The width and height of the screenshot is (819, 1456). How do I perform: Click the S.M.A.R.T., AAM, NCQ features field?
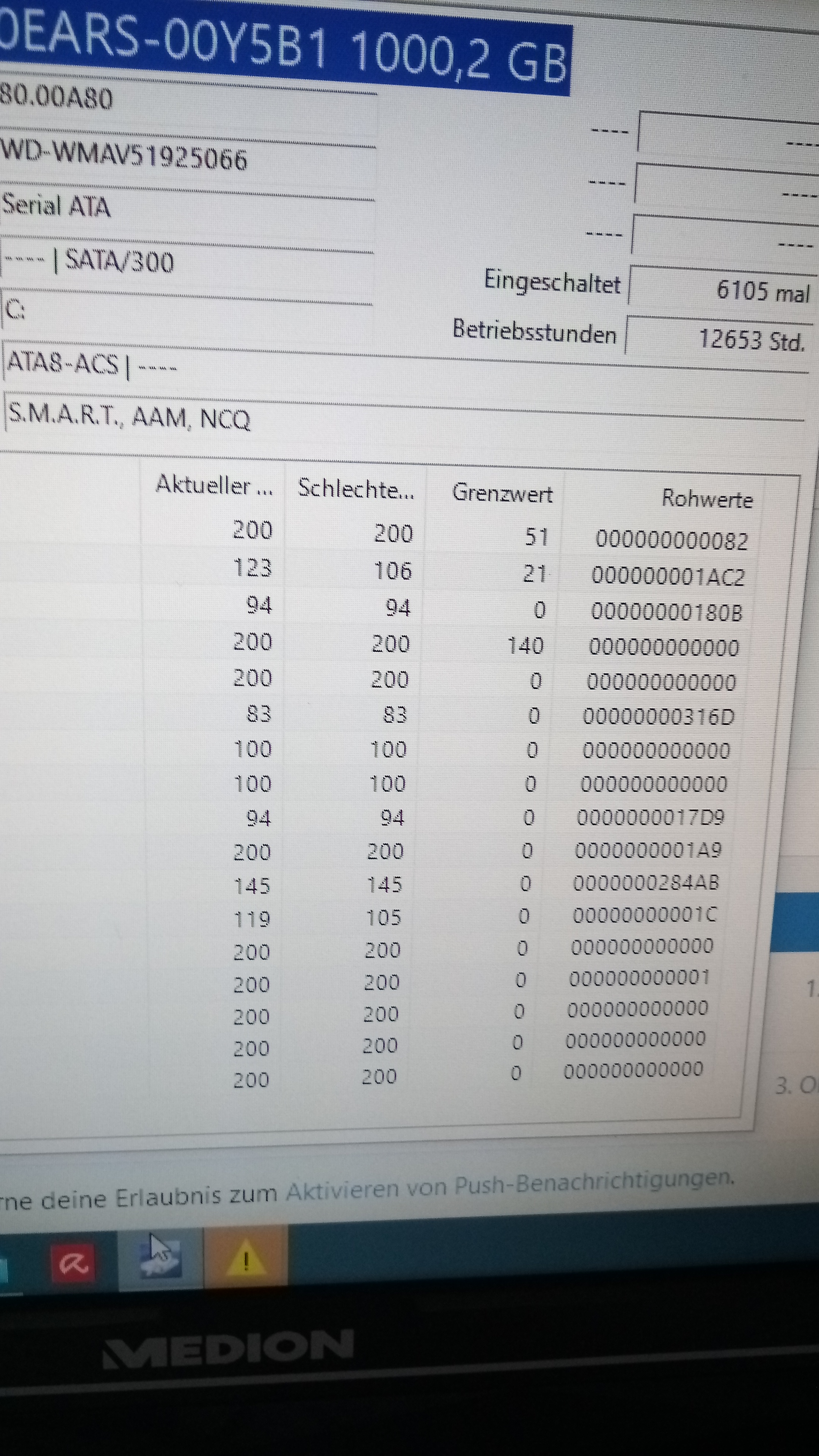pyautogui.click(x=129, y=417)
